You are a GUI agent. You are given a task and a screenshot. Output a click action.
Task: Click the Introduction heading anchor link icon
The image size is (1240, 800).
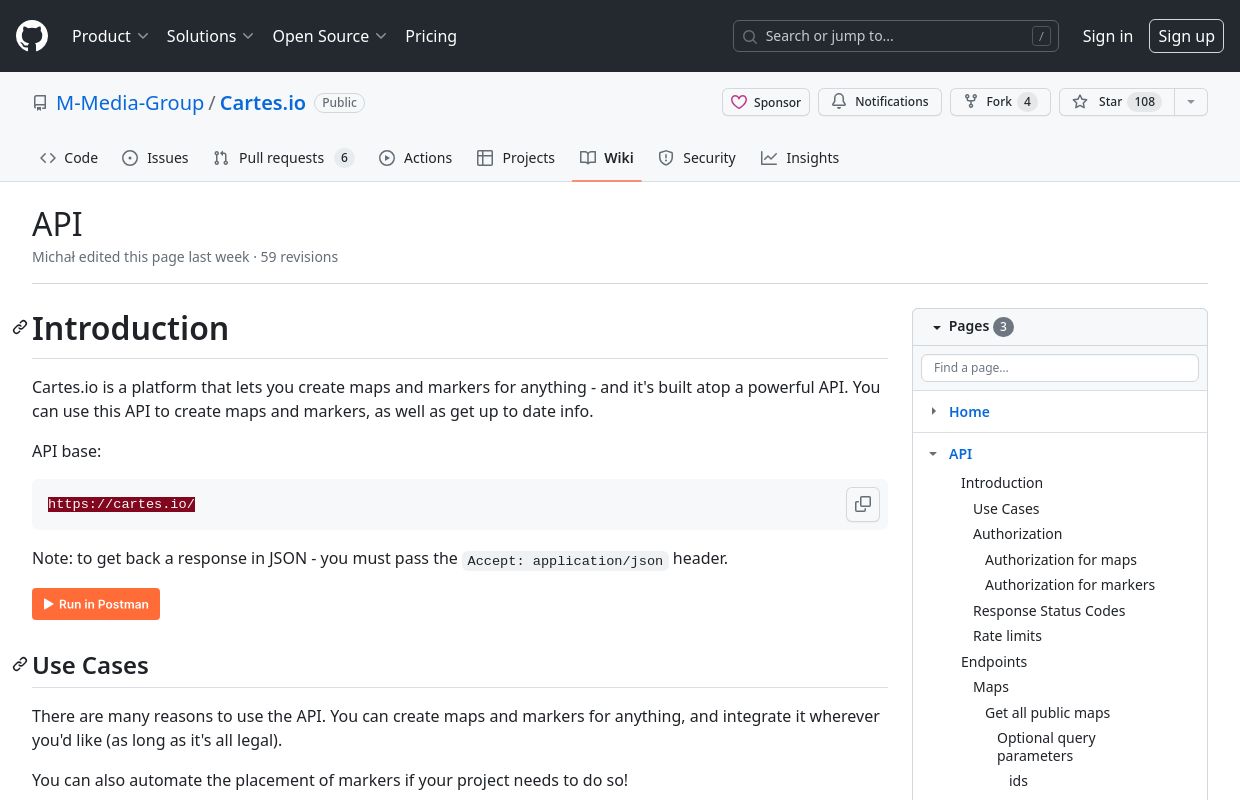pos(20,328)
